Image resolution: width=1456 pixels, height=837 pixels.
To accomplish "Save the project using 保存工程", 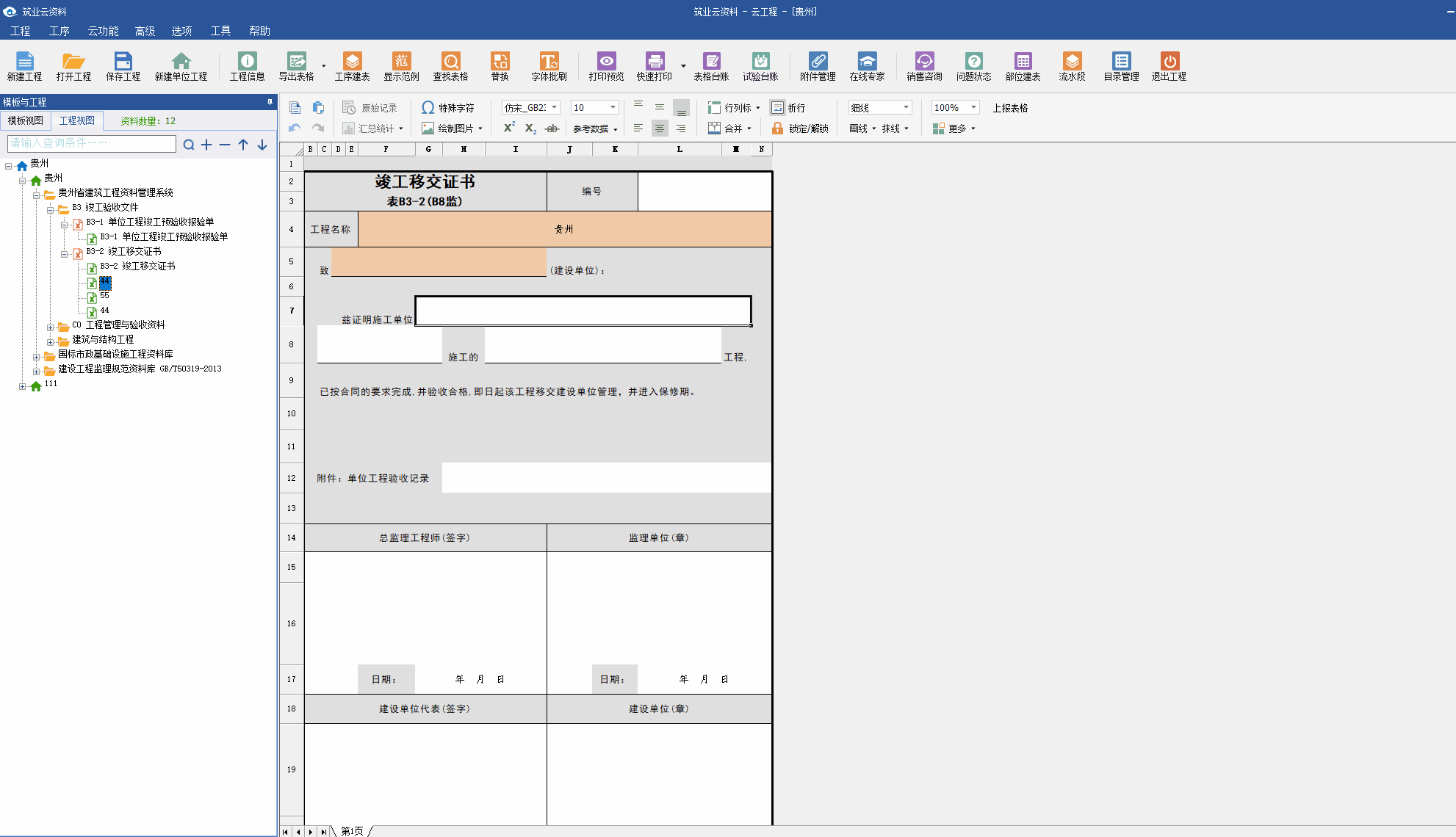I will click(x=123, y=66).
